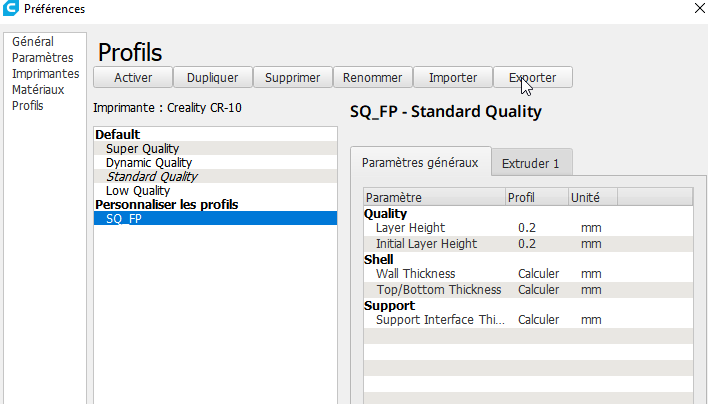Click the Personnaliser les profils header

click(x=167, y=204)
